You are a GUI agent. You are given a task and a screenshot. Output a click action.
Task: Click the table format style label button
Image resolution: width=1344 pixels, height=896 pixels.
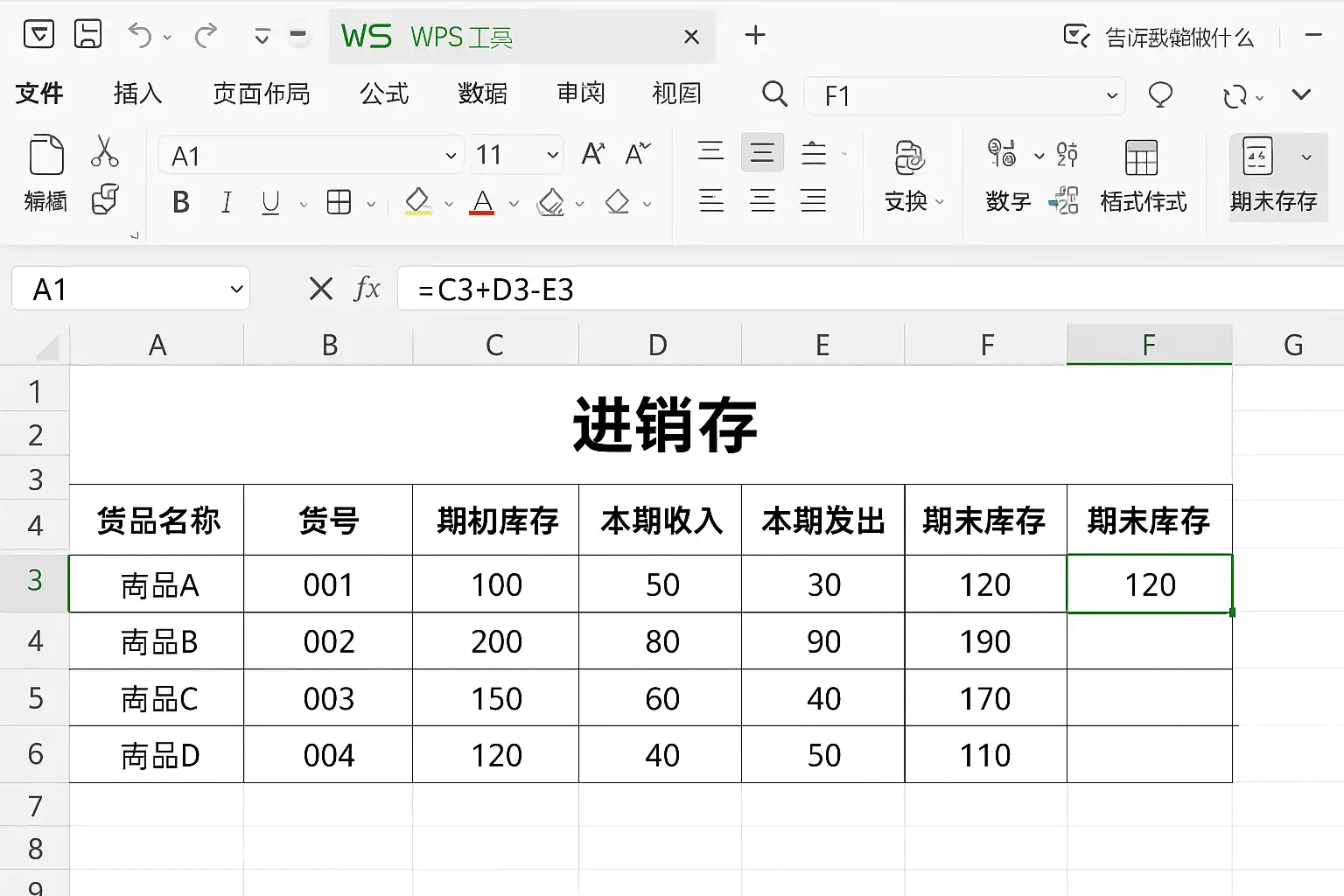tap(1143, 202)
